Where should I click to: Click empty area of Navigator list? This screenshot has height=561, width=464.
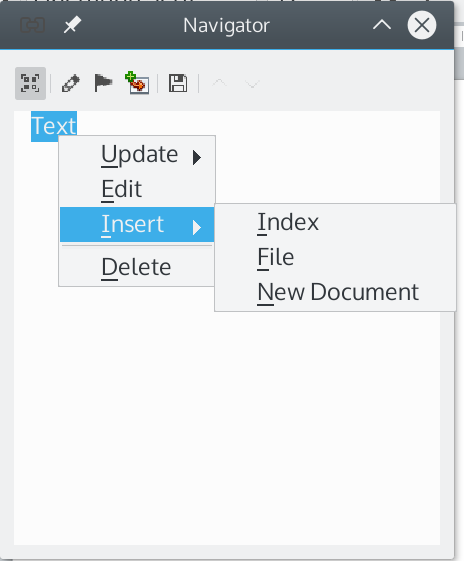[x=227, y=429]
